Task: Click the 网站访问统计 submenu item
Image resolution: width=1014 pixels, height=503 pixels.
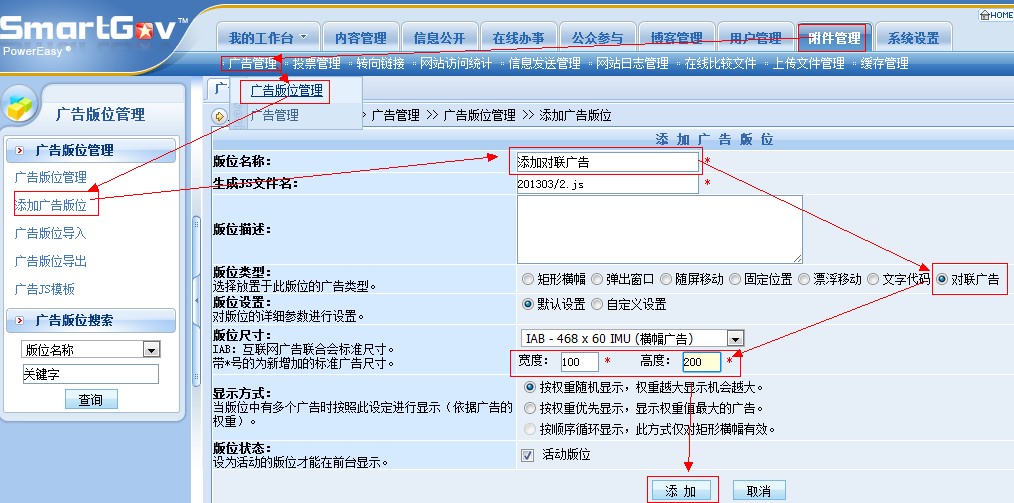Action: click(456, 64)
